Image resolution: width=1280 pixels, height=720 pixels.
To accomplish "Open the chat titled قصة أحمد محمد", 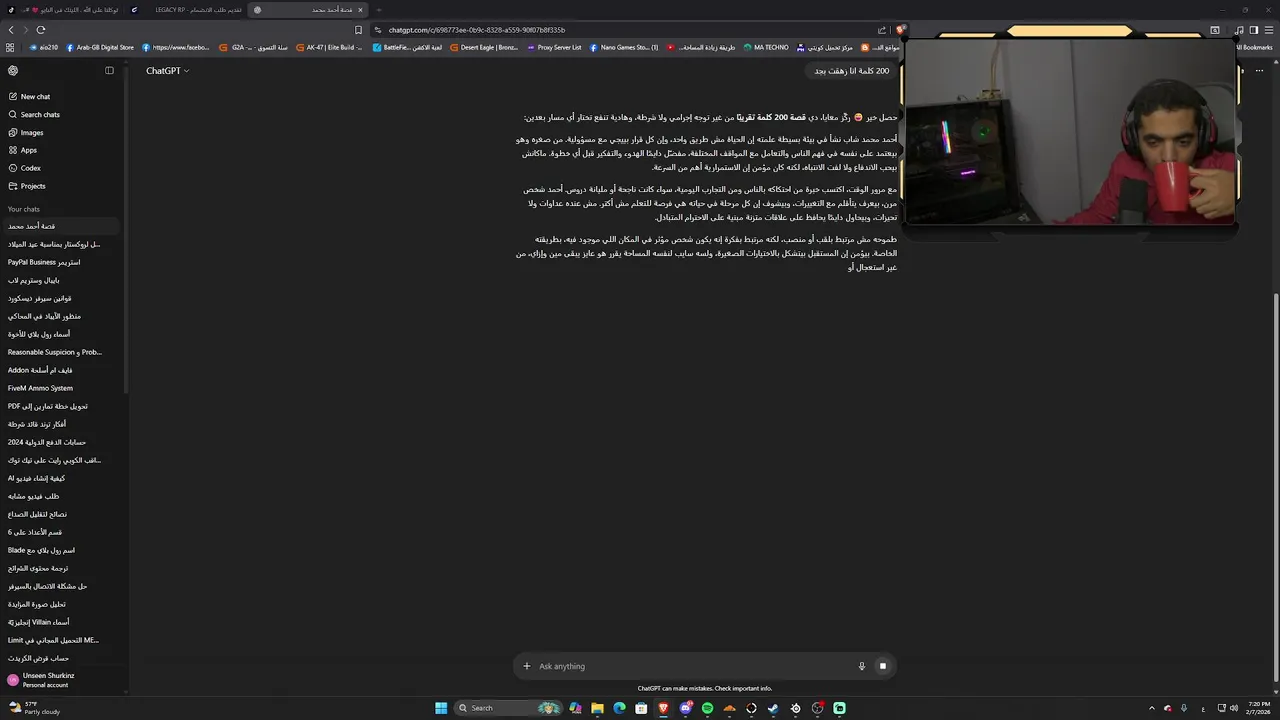I will [x=60, y=226].
